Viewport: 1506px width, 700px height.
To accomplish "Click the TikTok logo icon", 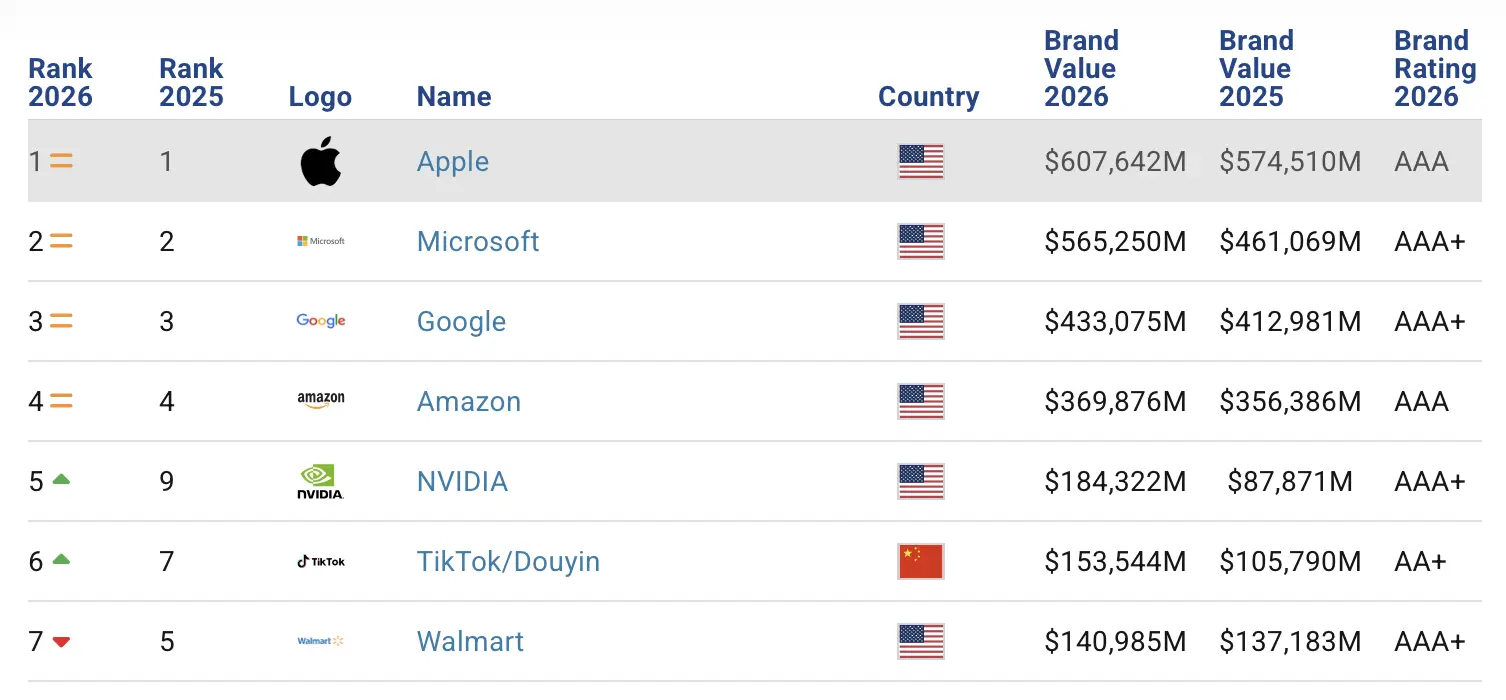I will pos(321,561).
